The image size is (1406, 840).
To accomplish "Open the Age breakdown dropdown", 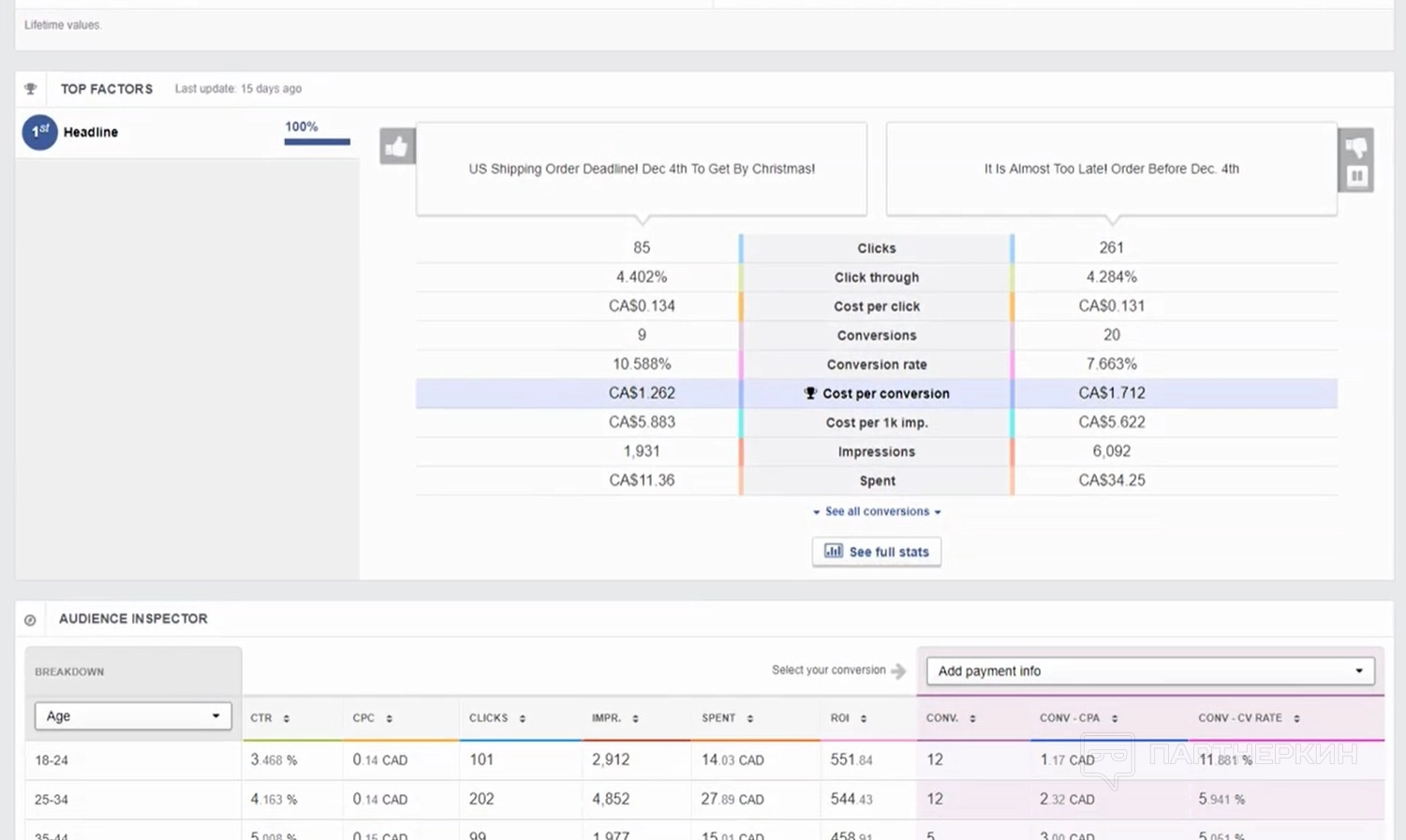I will coord(132,716).
